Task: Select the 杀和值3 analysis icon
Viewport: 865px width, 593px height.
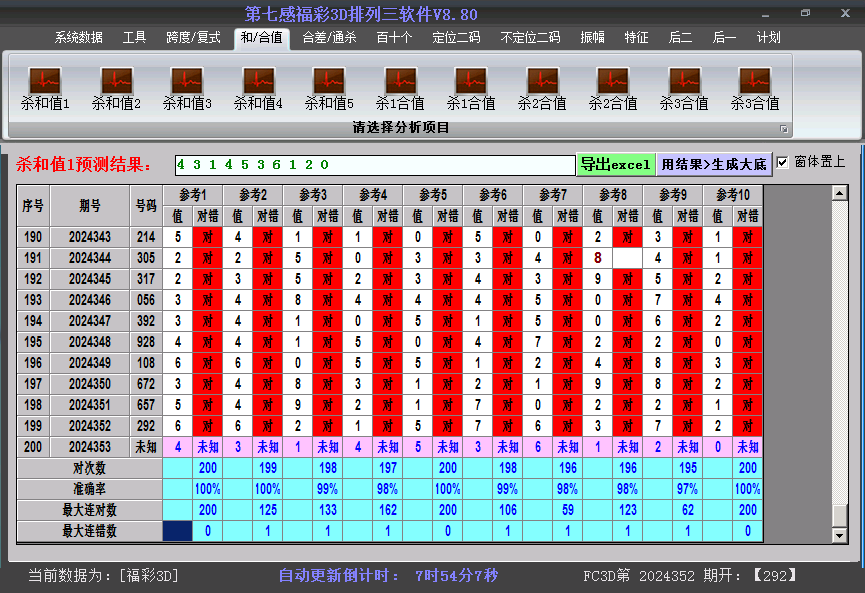Action: click(187, 89)
